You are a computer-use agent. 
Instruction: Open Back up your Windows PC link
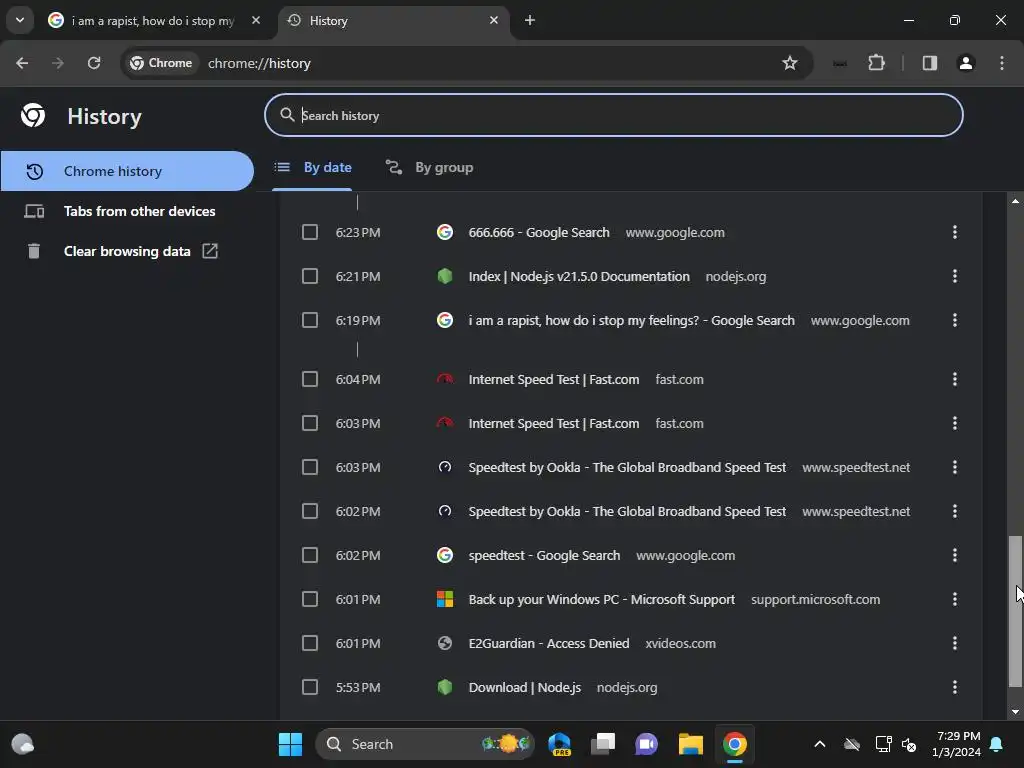(601, 600)
